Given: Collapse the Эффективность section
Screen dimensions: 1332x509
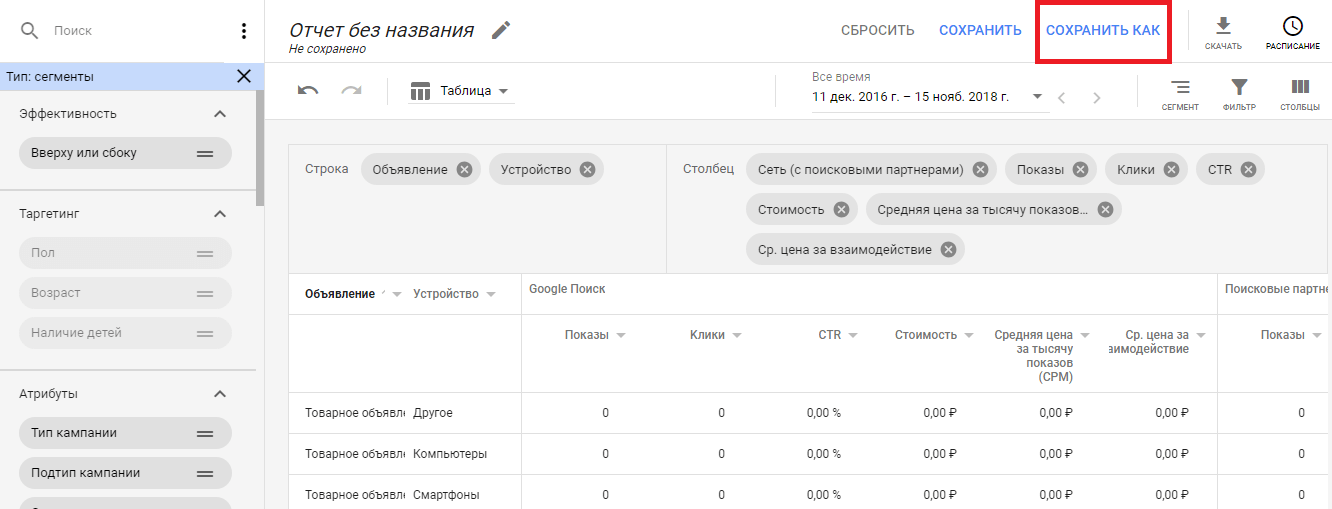Looking at the screenshot, I should [221, 114].
